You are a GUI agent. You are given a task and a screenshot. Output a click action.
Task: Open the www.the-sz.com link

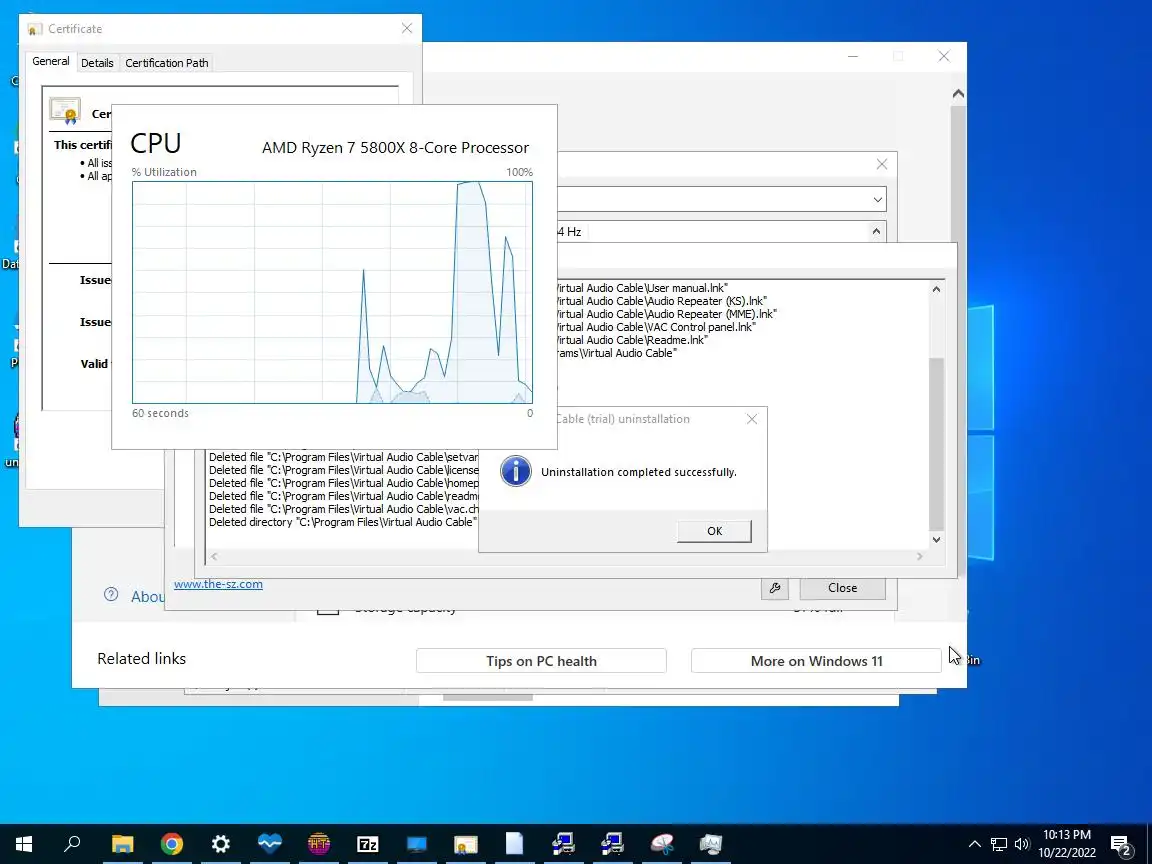click(x=218, y=584)
